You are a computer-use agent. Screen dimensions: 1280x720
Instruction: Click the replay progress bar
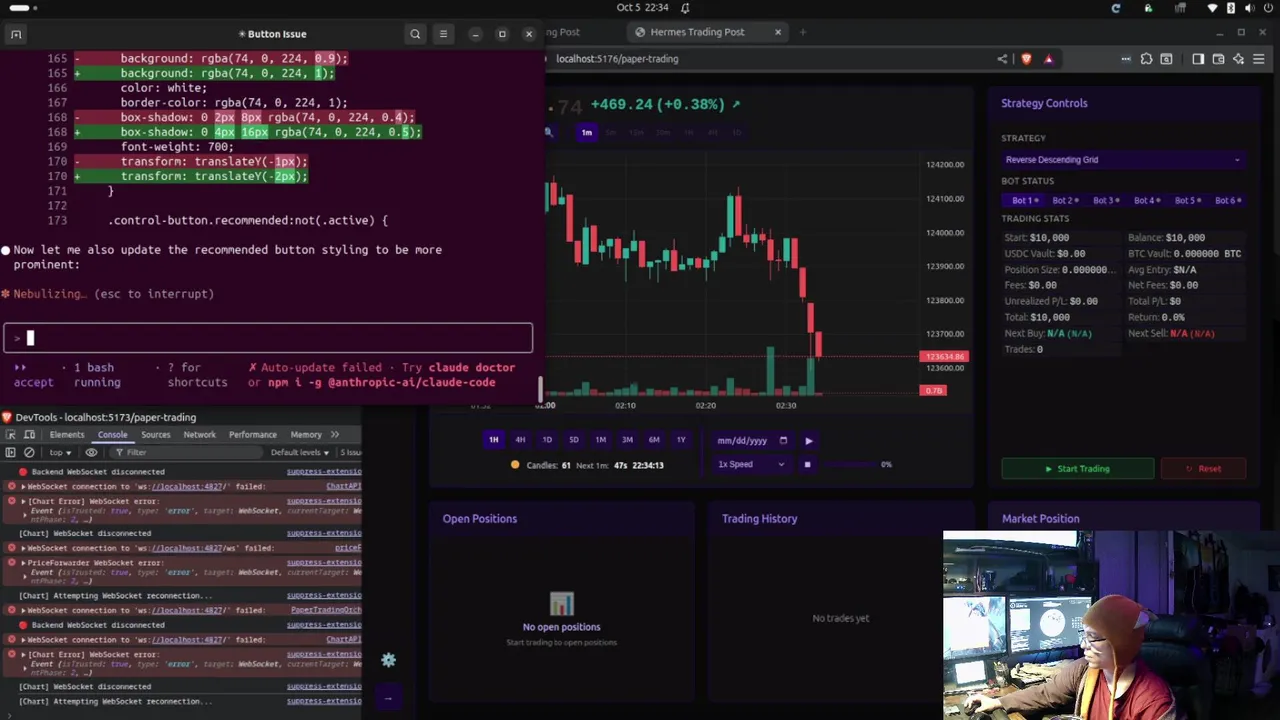tap(848, 464)
